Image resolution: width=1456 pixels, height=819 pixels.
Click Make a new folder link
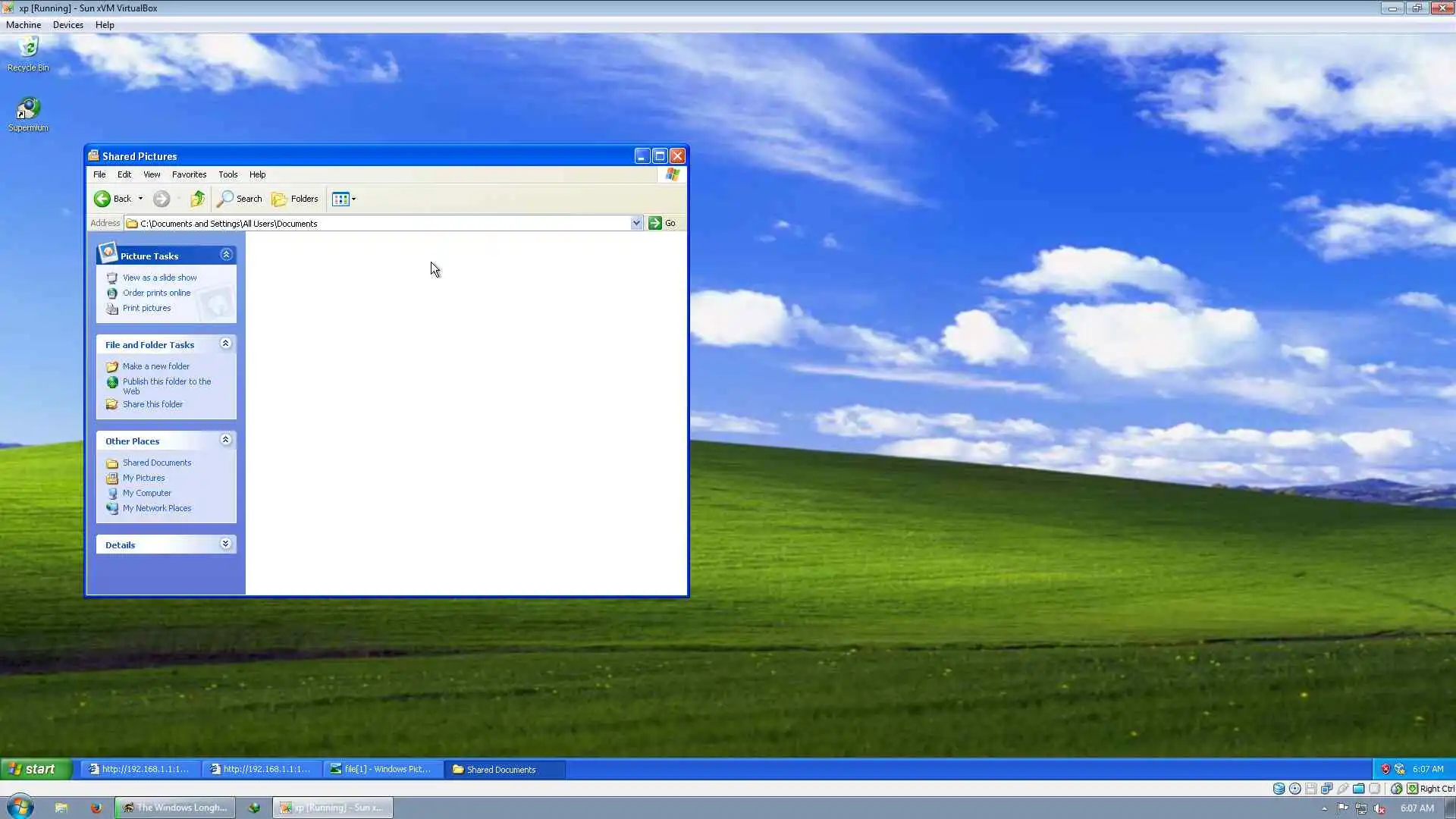pyautogui.click(x=155, y=366)
